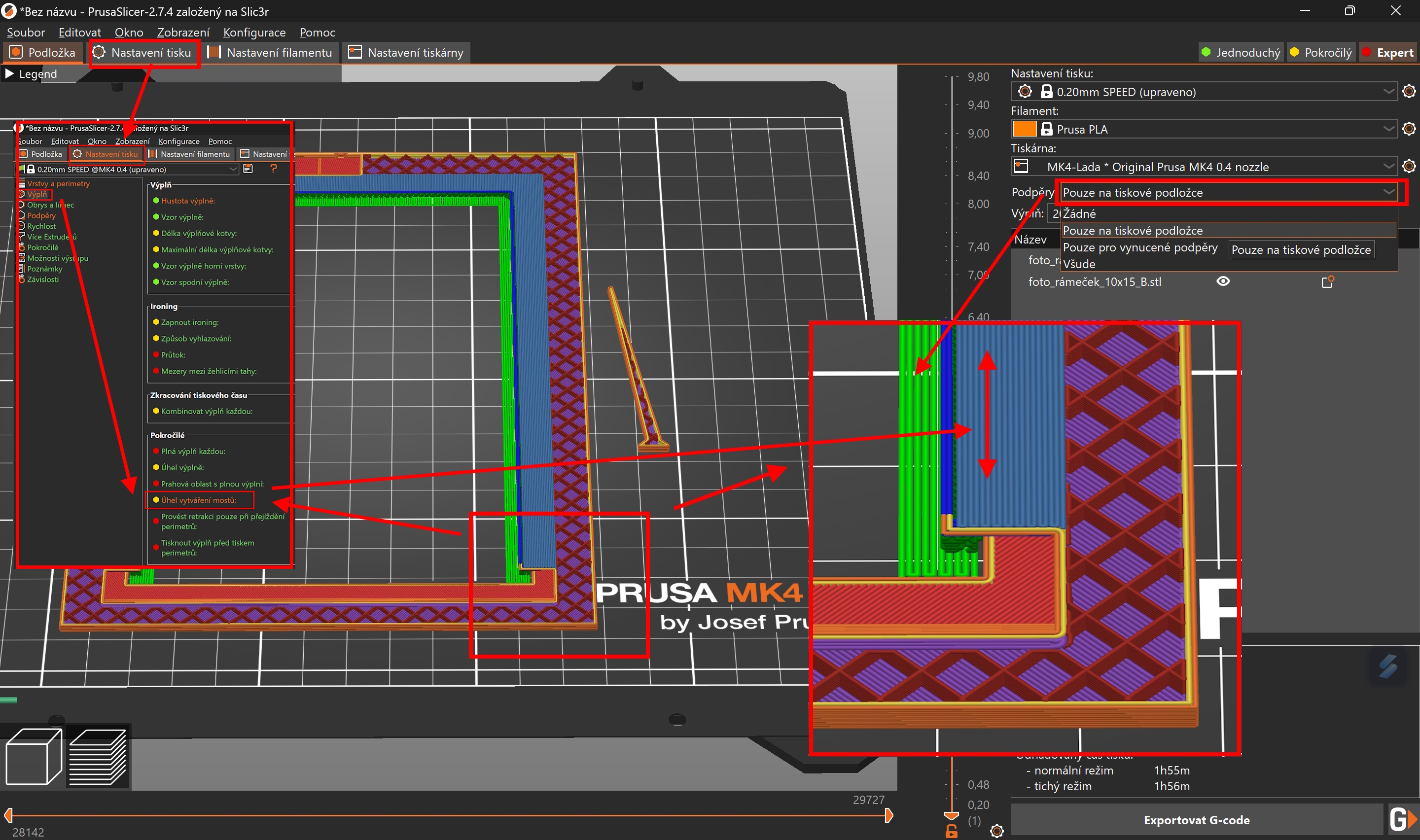The width and height of the screenshot is (1420, 840).
Task: Open vertical layer slider settings cog
Action: pyautogui.click(x=996, y=830)
